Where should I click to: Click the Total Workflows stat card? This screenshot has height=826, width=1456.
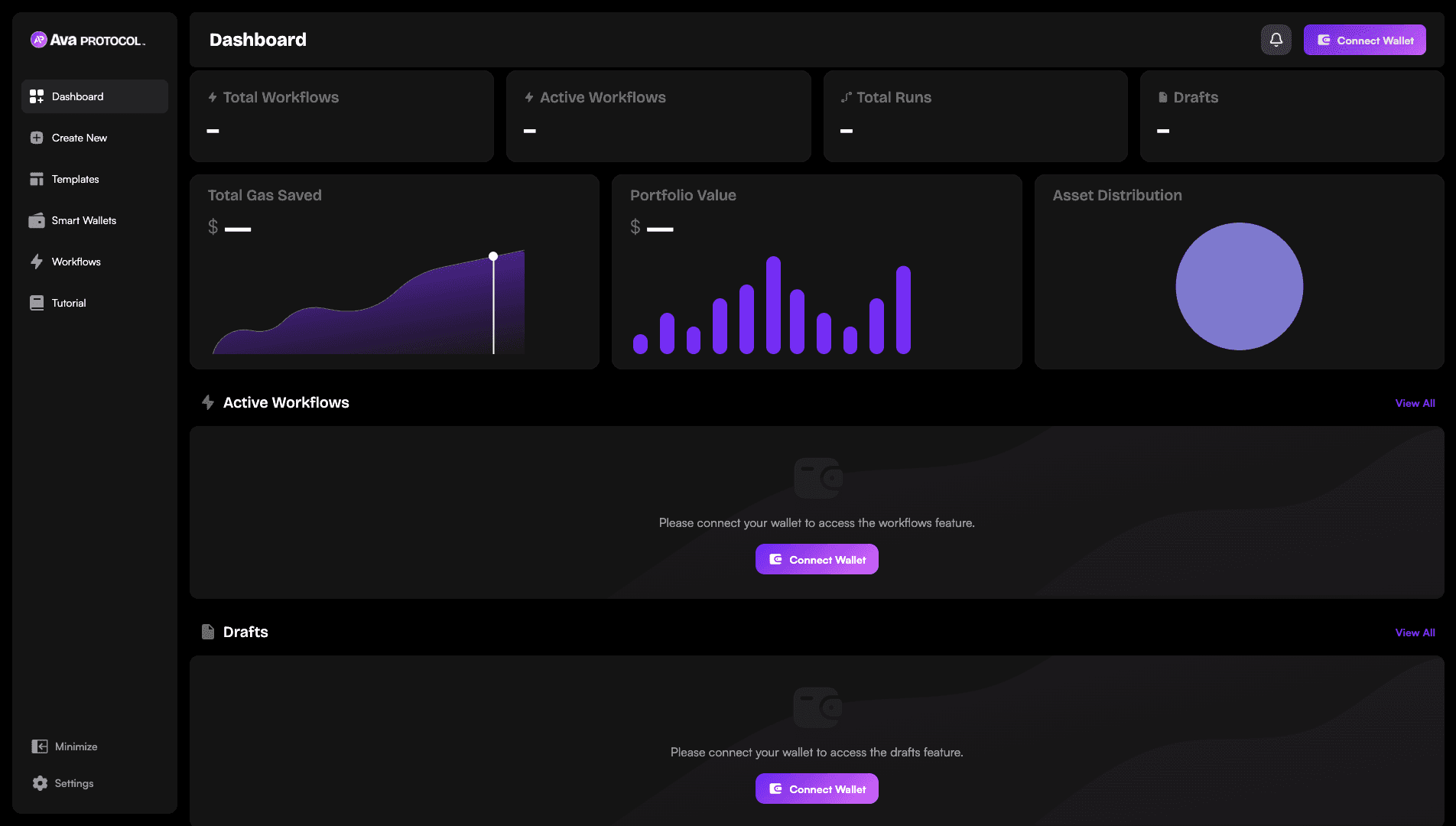[342, 116]
